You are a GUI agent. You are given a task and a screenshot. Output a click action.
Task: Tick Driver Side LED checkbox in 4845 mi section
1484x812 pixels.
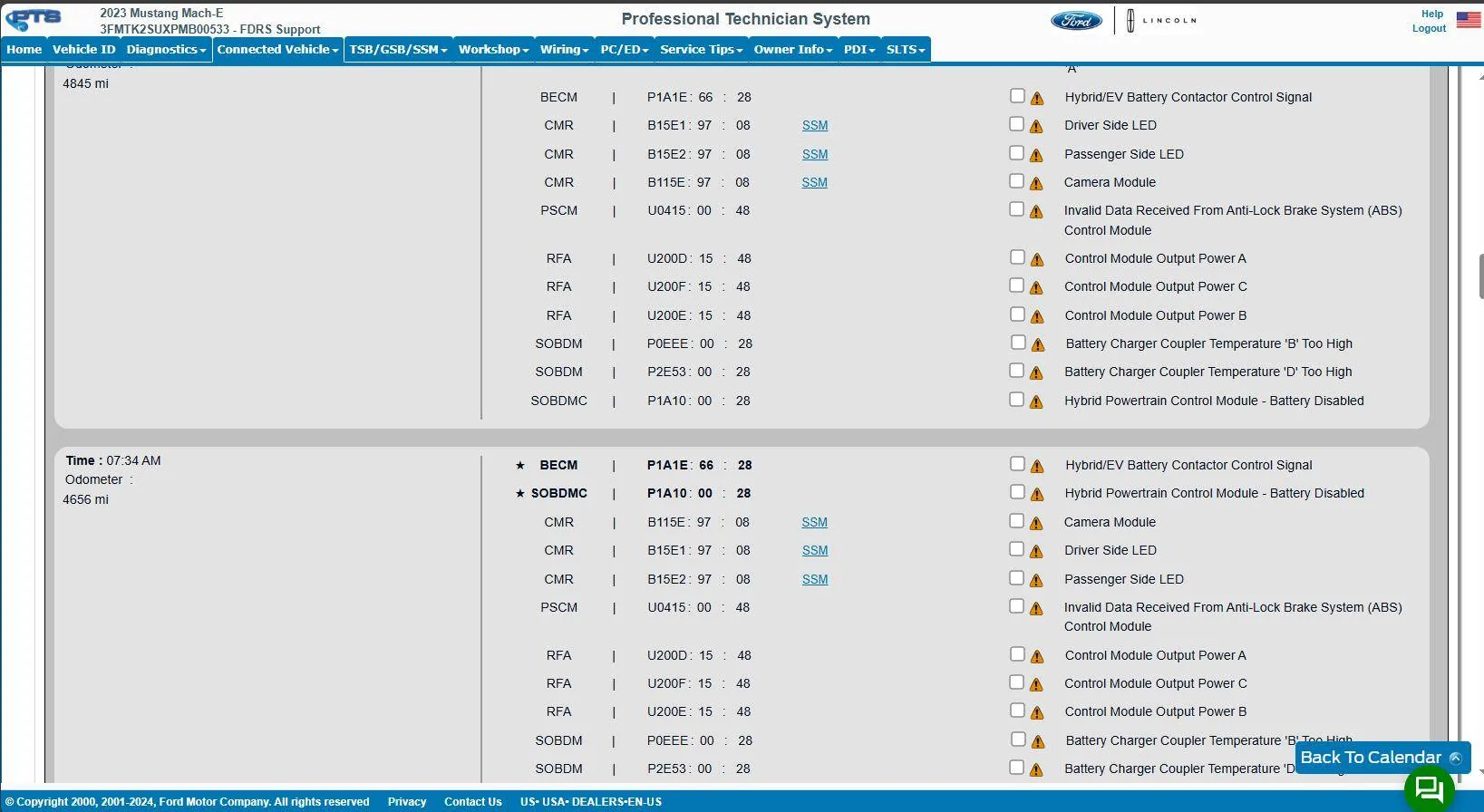click(x=1017, y=124)
